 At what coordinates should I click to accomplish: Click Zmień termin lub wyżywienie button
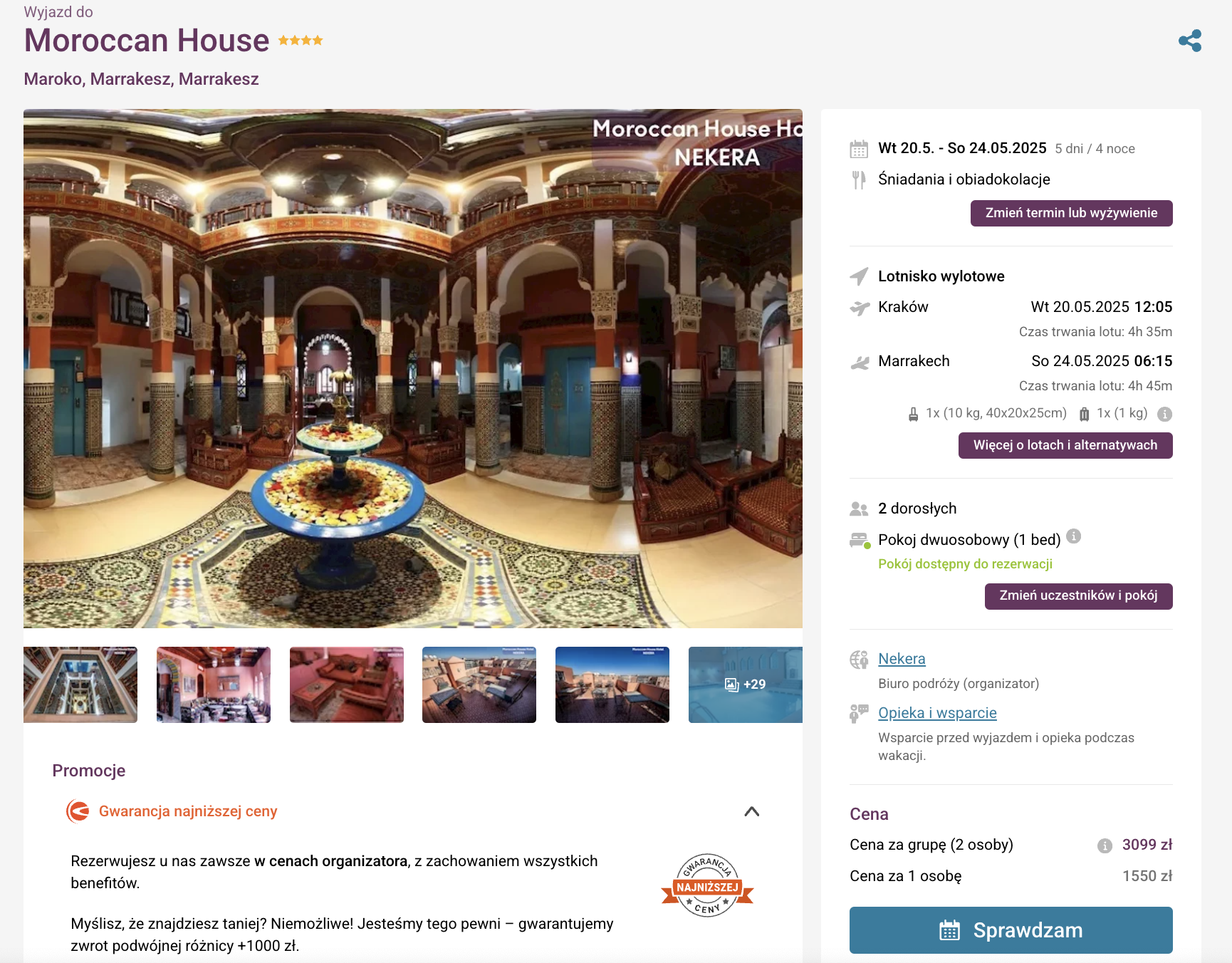click(1071, 213)
